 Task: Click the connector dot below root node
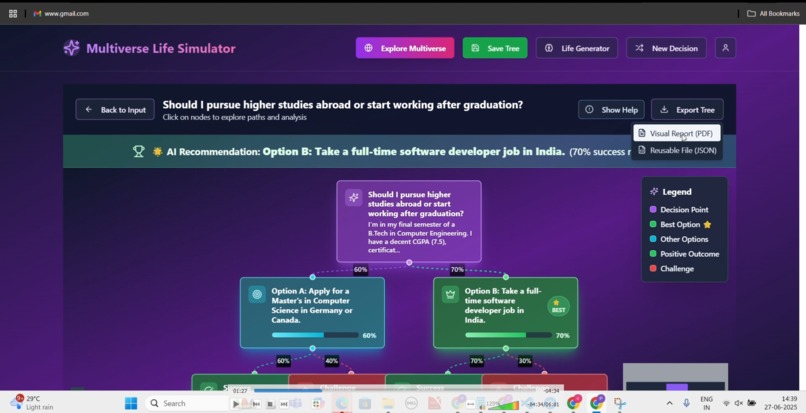click(409, 262)
